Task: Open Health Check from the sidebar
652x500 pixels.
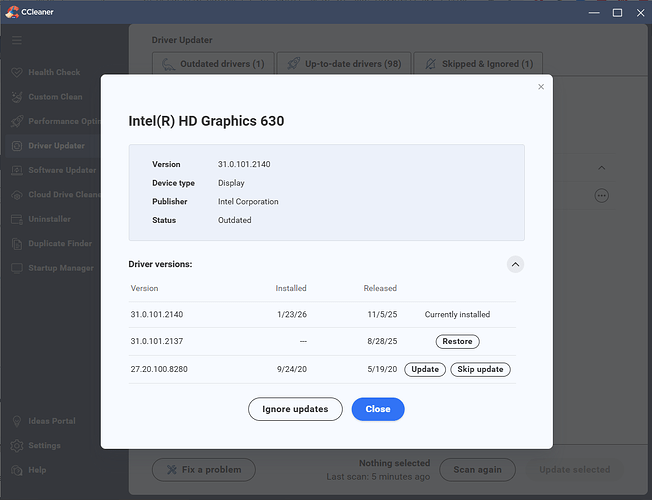Action: (x=54, y=73)
